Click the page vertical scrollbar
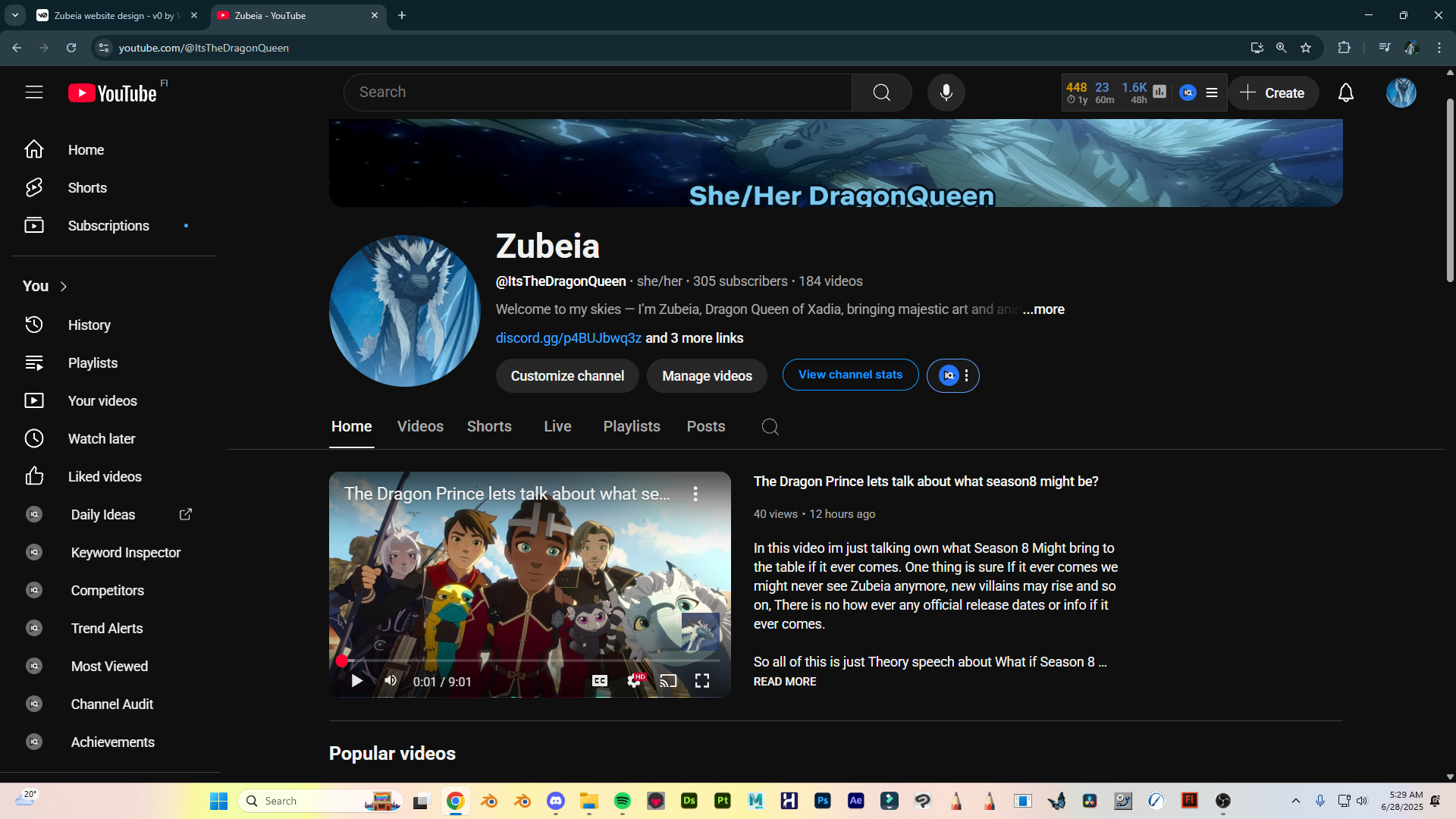The image size is (1456, 819). [1450, 190]
